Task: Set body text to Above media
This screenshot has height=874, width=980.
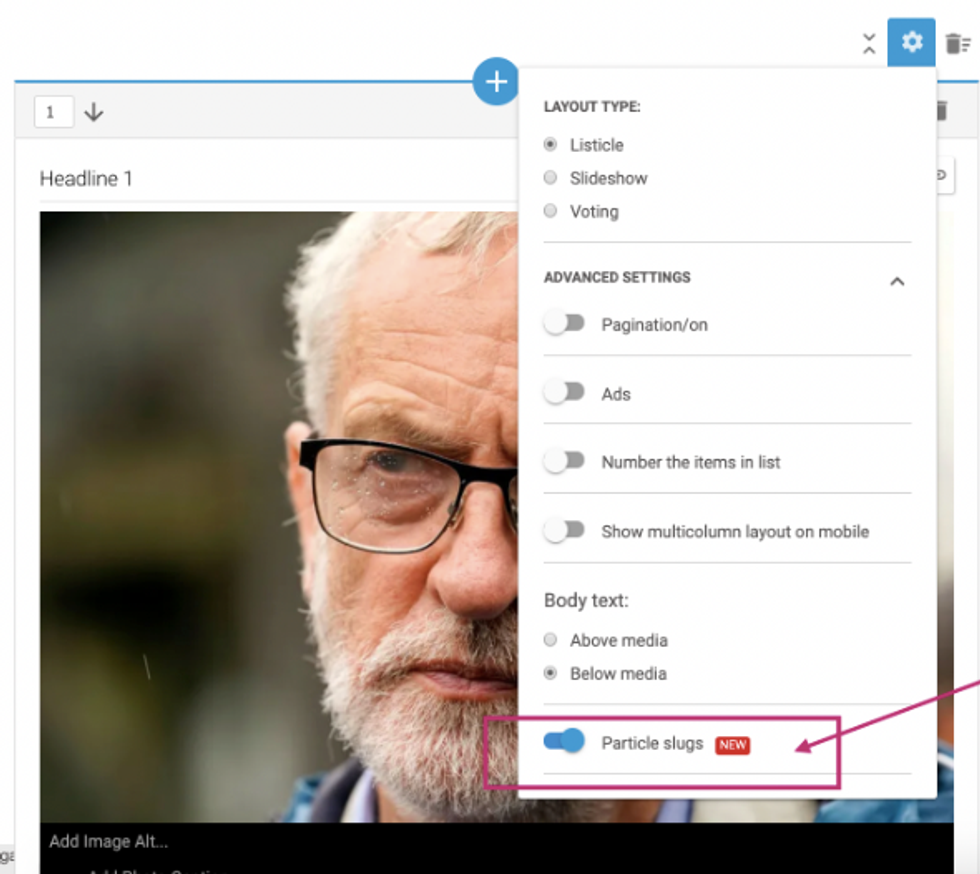Action: click(x=550, y=640)
